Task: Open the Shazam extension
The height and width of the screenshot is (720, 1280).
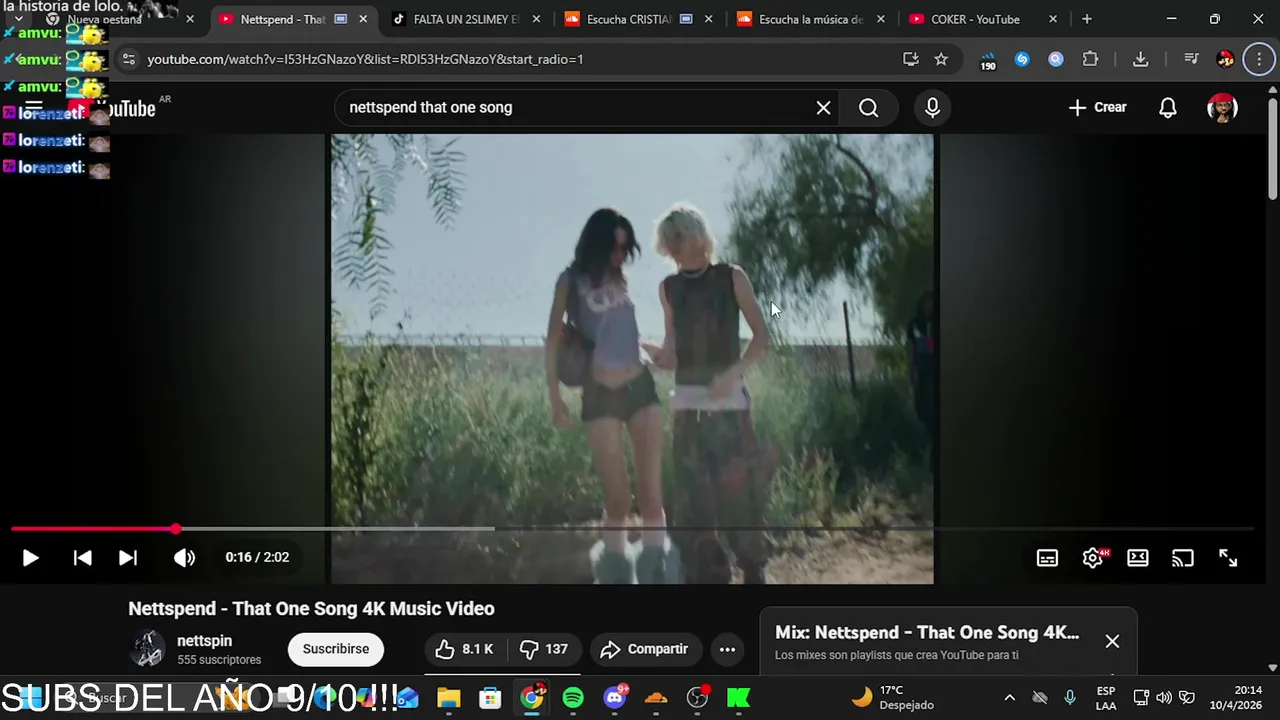Action: tap(1022, 59)
